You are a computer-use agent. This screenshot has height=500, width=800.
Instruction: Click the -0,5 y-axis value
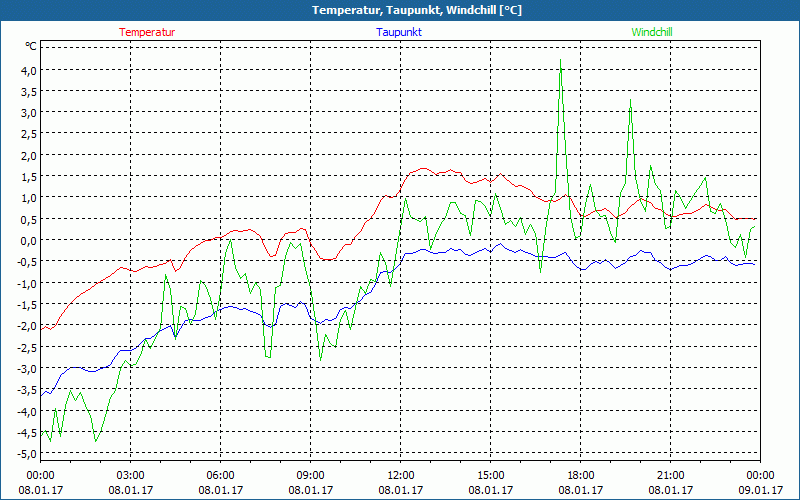pos(28,262)
